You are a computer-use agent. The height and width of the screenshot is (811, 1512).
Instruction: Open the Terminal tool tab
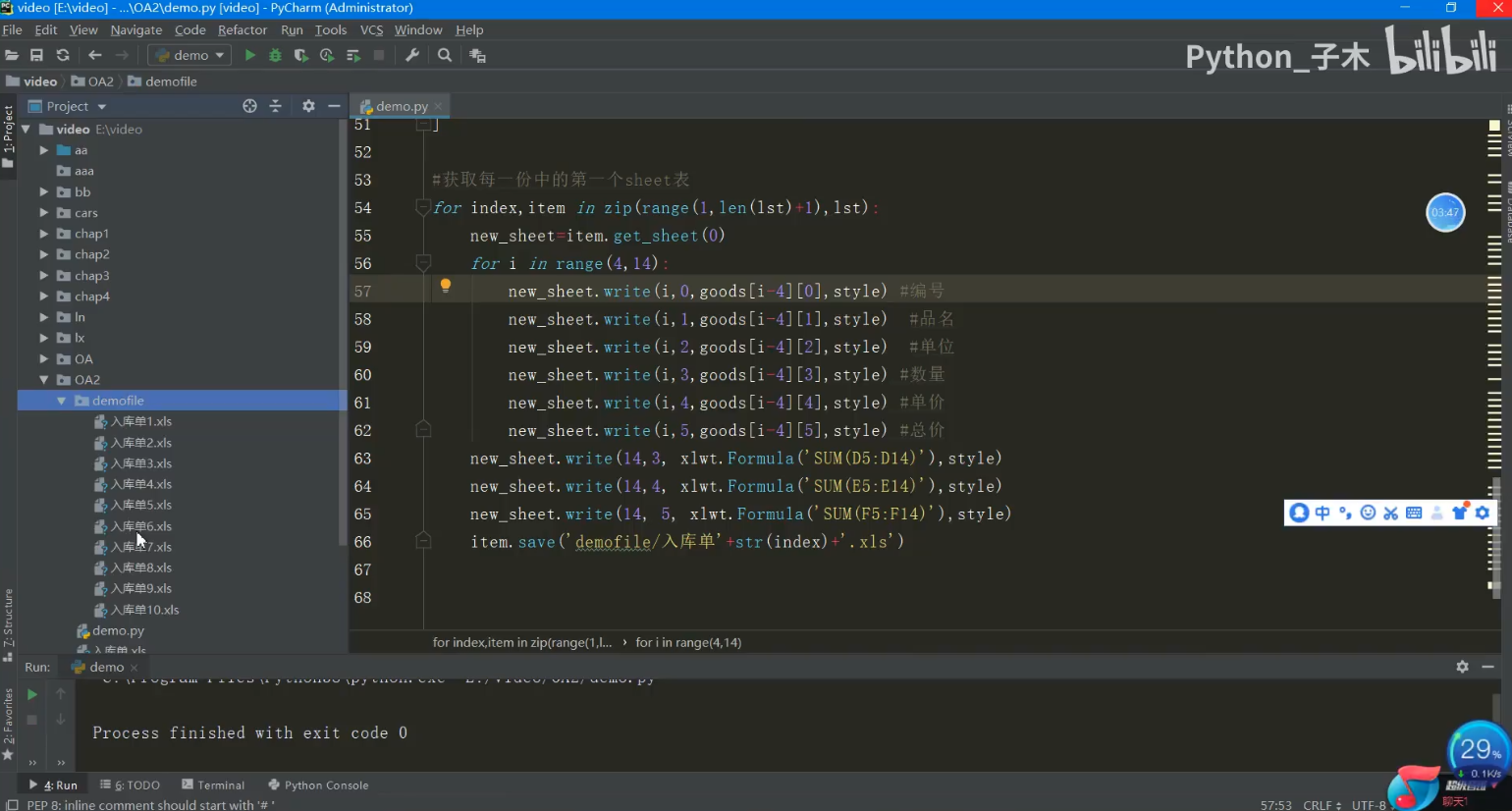pyautogui.click(x=213, y=784)
